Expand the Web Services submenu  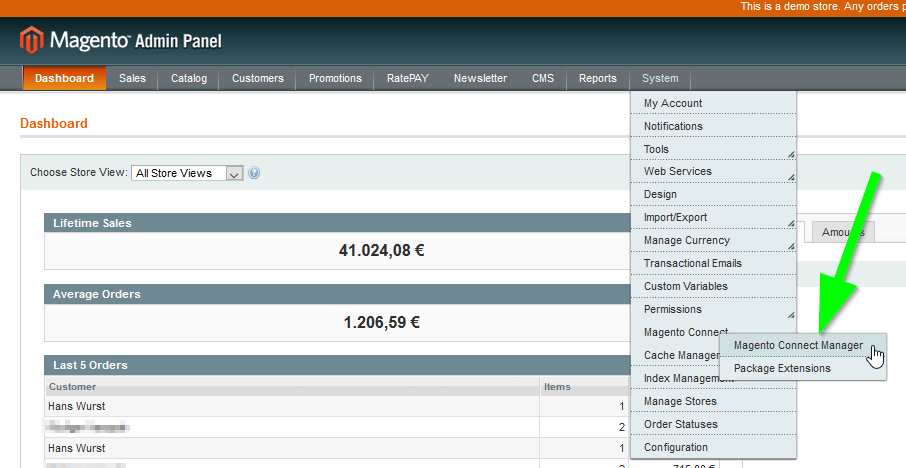(713, 172)
